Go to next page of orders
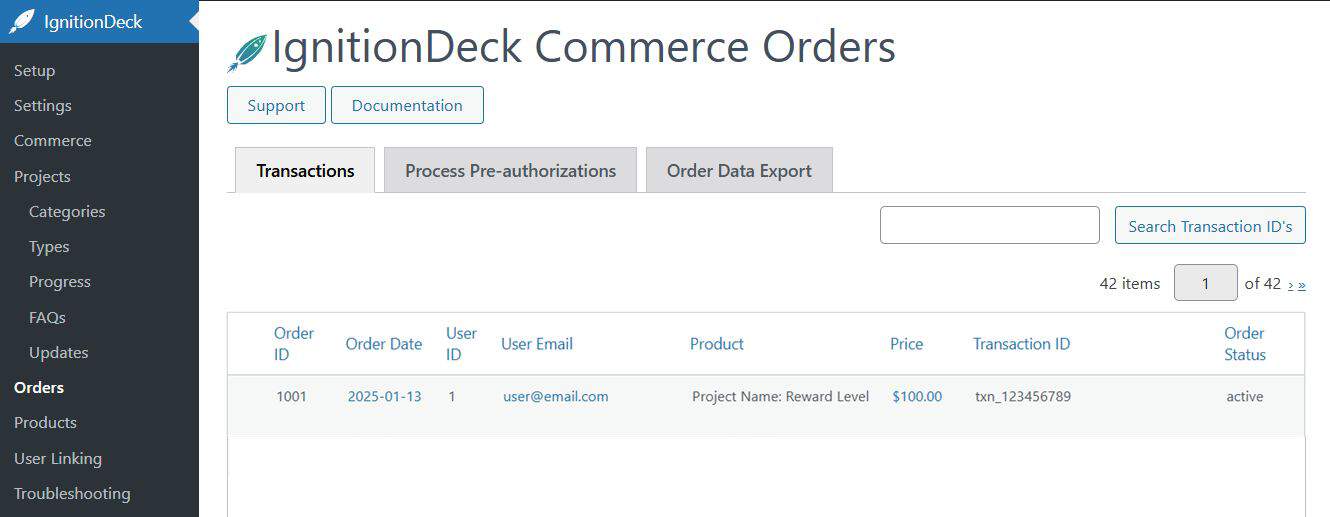The image size is (1330, 517). (1291, 284)
